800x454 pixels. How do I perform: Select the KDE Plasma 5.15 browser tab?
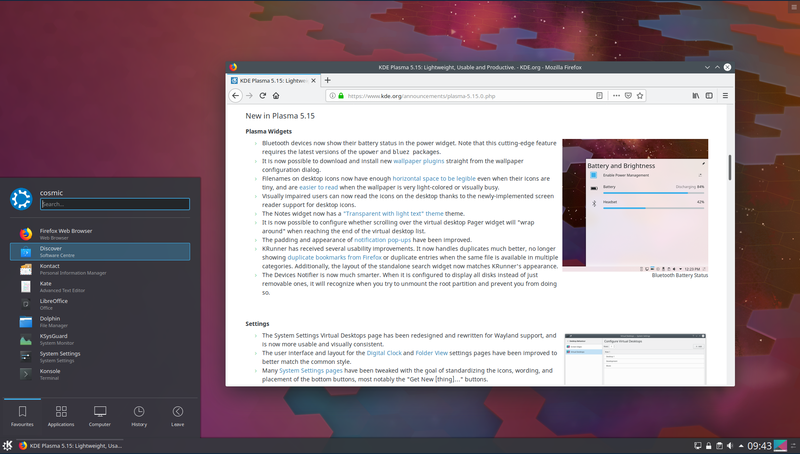point(273,81)
